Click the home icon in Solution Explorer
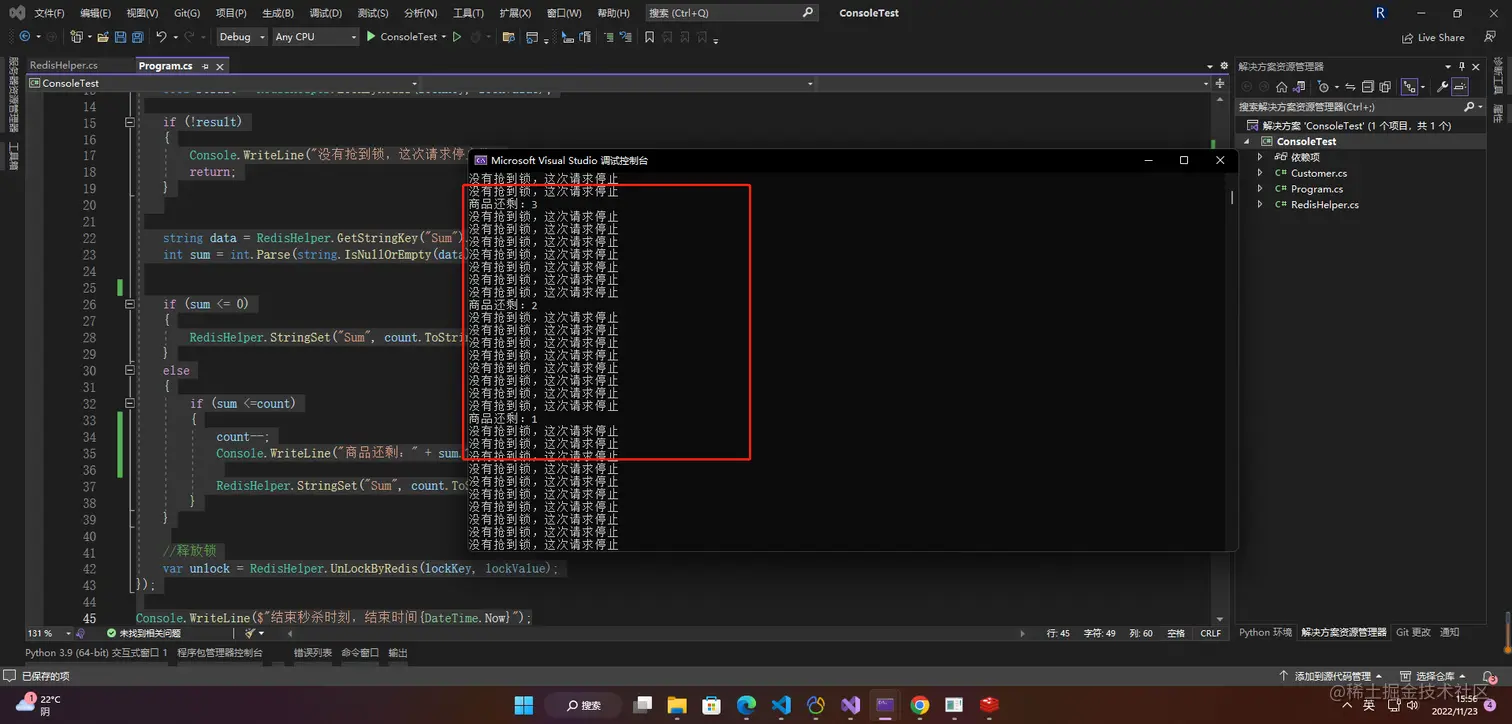This screenshot has height=724, width=1512. pyautogui.click(x=1281, y=87)
